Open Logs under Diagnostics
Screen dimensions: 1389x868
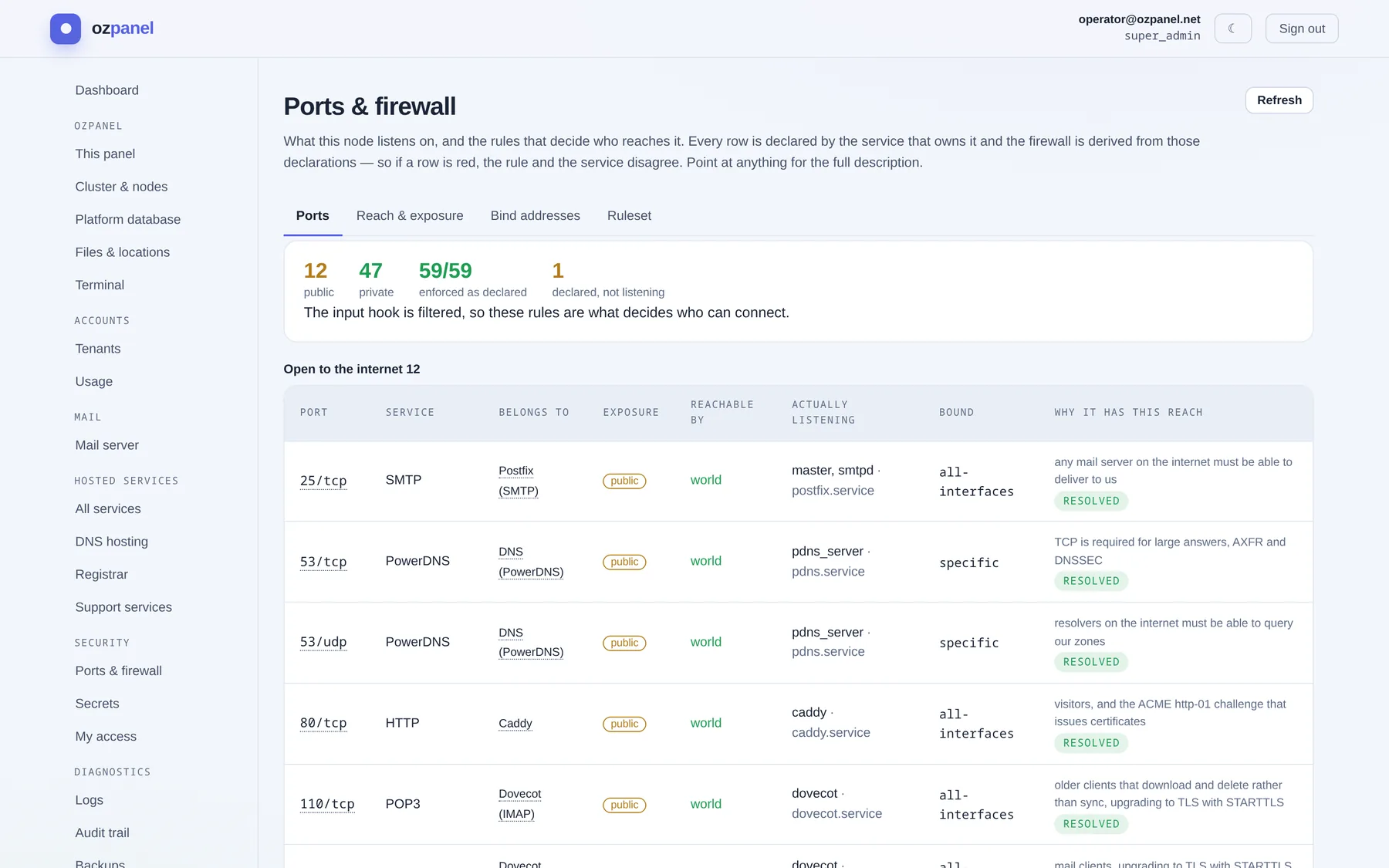(x=90, y=800)
